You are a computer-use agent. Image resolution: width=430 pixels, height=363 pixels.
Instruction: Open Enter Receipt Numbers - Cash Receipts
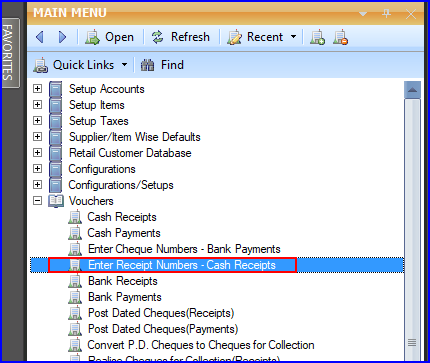[182, 265]
